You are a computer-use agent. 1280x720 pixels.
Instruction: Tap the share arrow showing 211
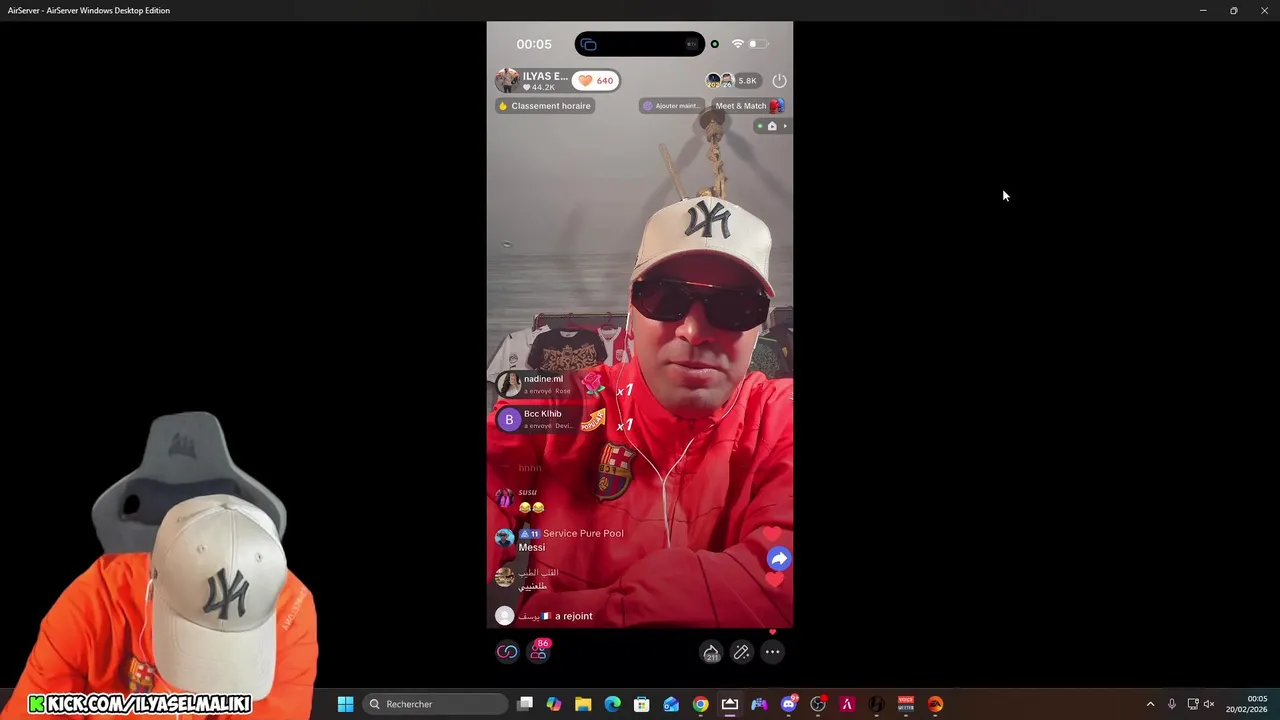click(711, 652)
